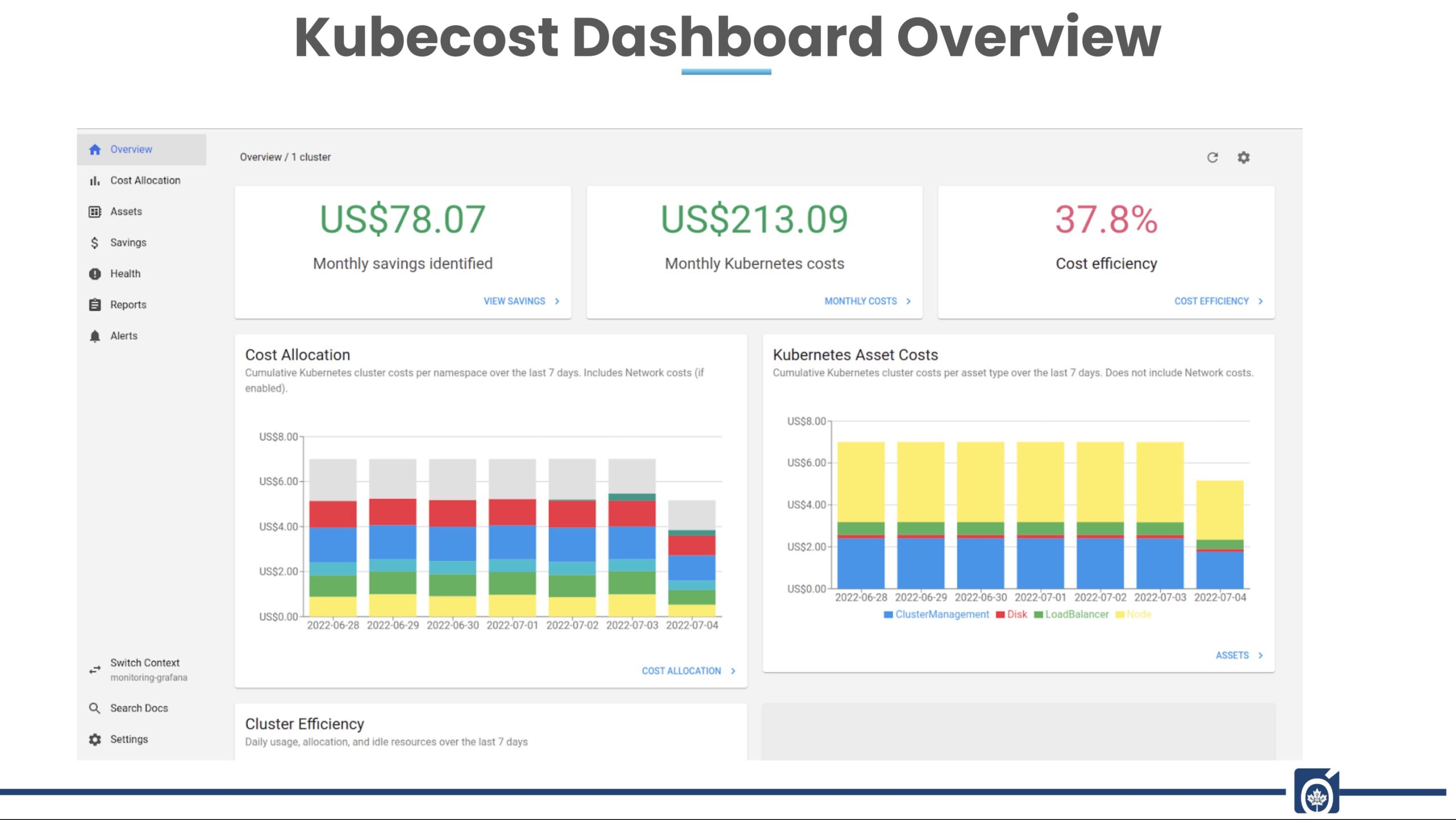Click the yellow Node legend swatch

point(1120,615)
